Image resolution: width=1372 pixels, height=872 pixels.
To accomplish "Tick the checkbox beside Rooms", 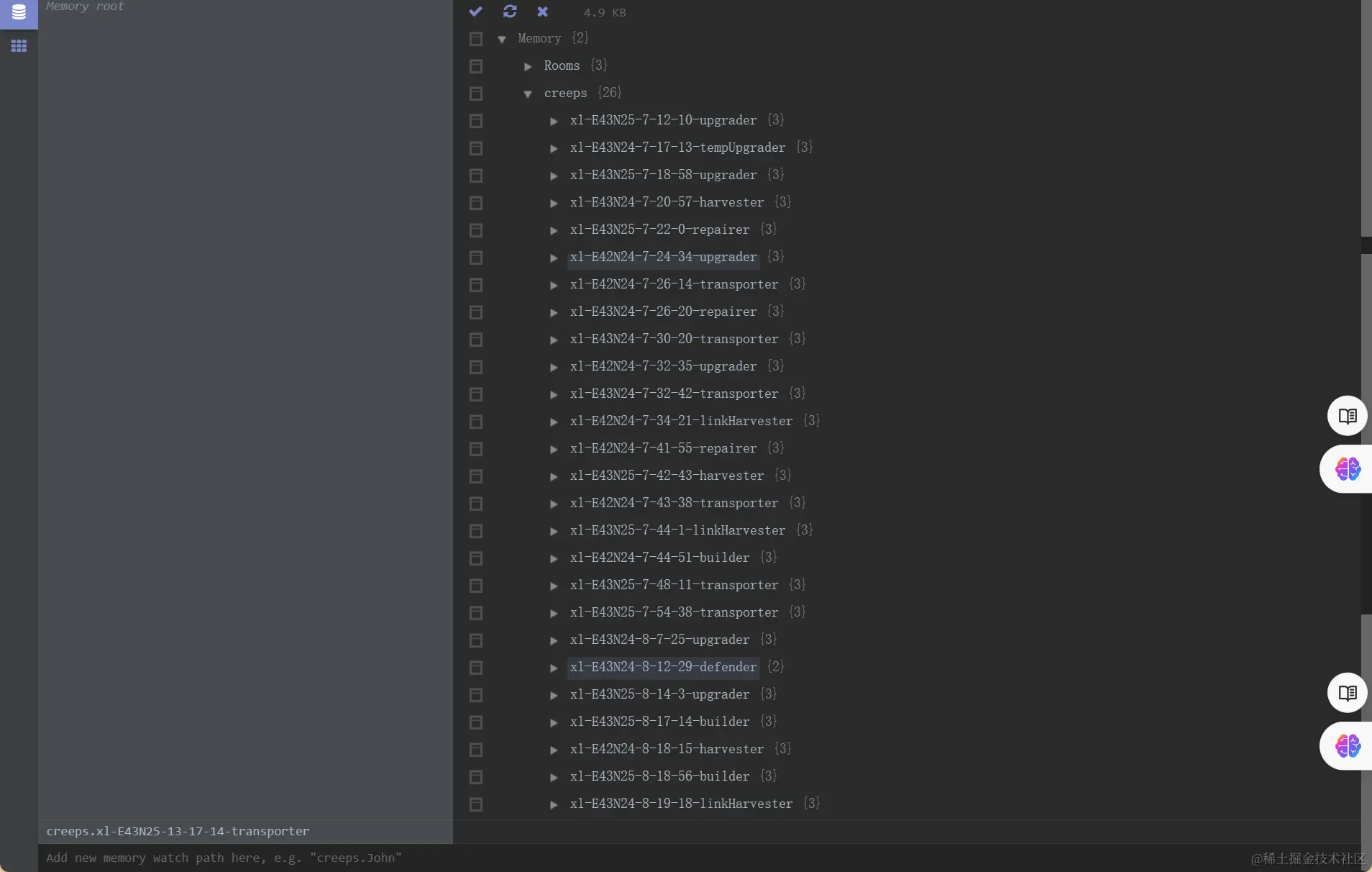I will [x=476, y=66].
